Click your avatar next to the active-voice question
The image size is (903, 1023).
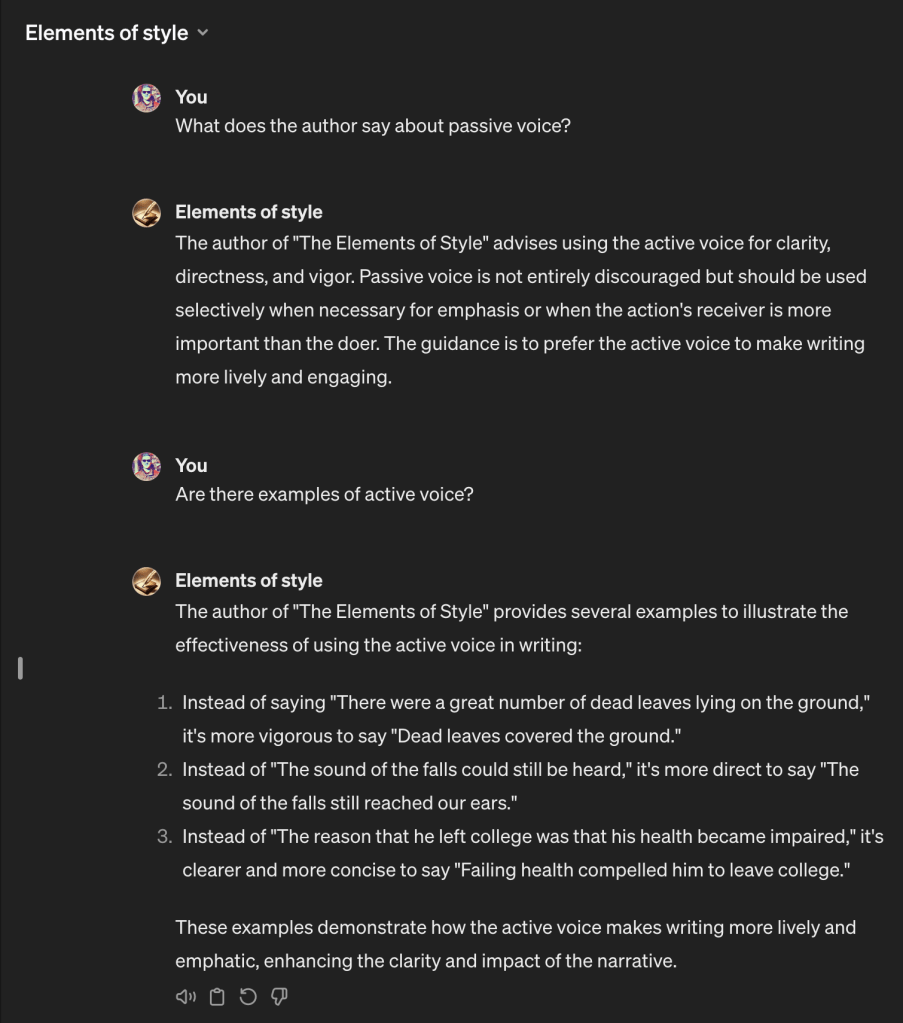pos(146,465)
